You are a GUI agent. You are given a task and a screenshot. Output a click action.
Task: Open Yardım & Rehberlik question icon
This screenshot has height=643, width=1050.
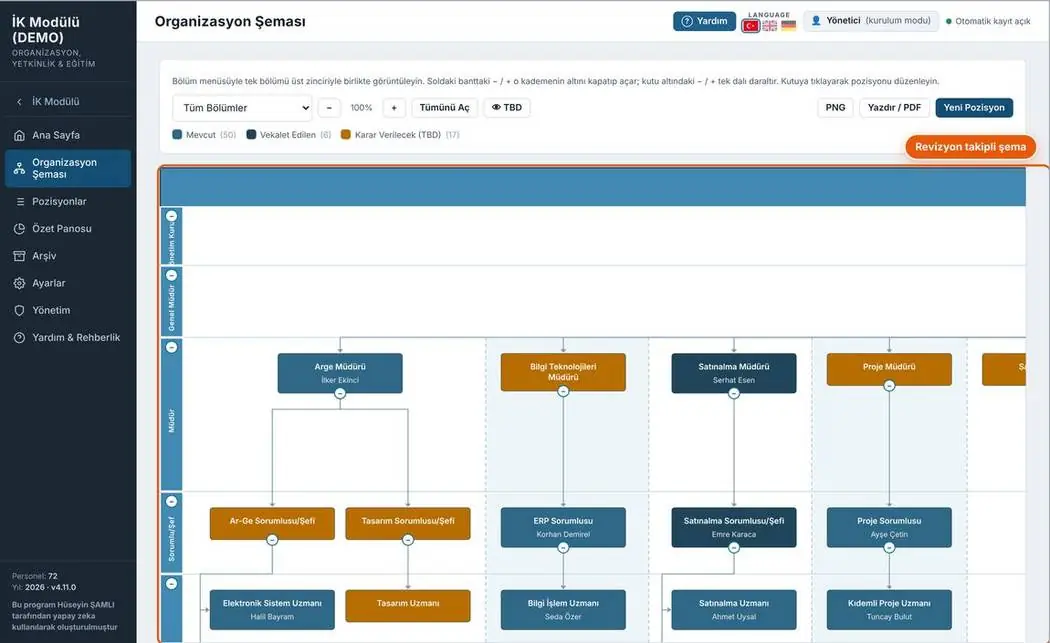pos(19,338)
